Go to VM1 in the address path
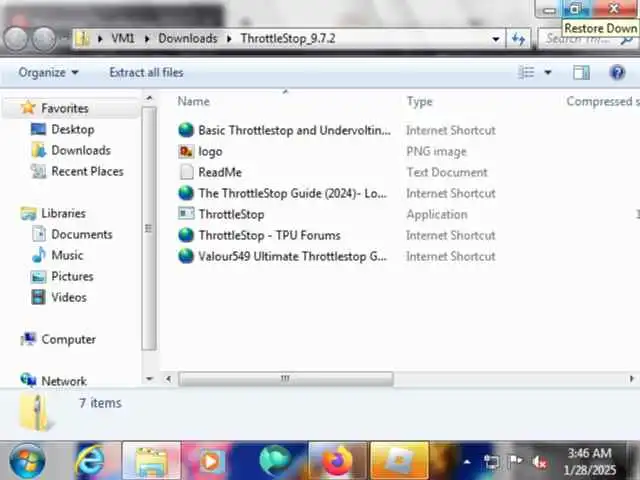Image resolution: width=640 pixels, height=480 pixels. pyautogui.click(x=123, y=39)
